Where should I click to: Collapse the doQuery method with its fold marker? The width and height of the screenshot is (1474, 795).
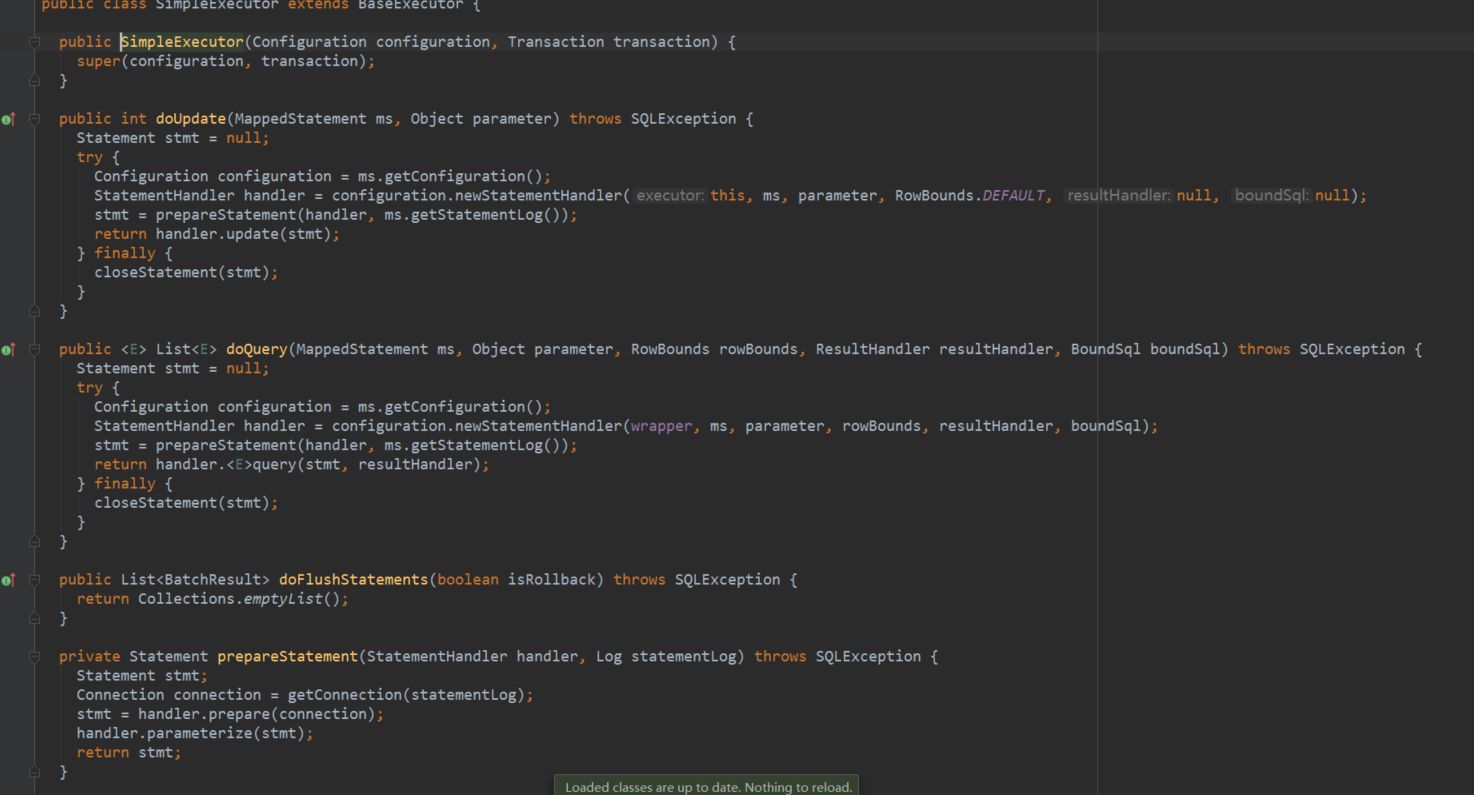[34, 349]
